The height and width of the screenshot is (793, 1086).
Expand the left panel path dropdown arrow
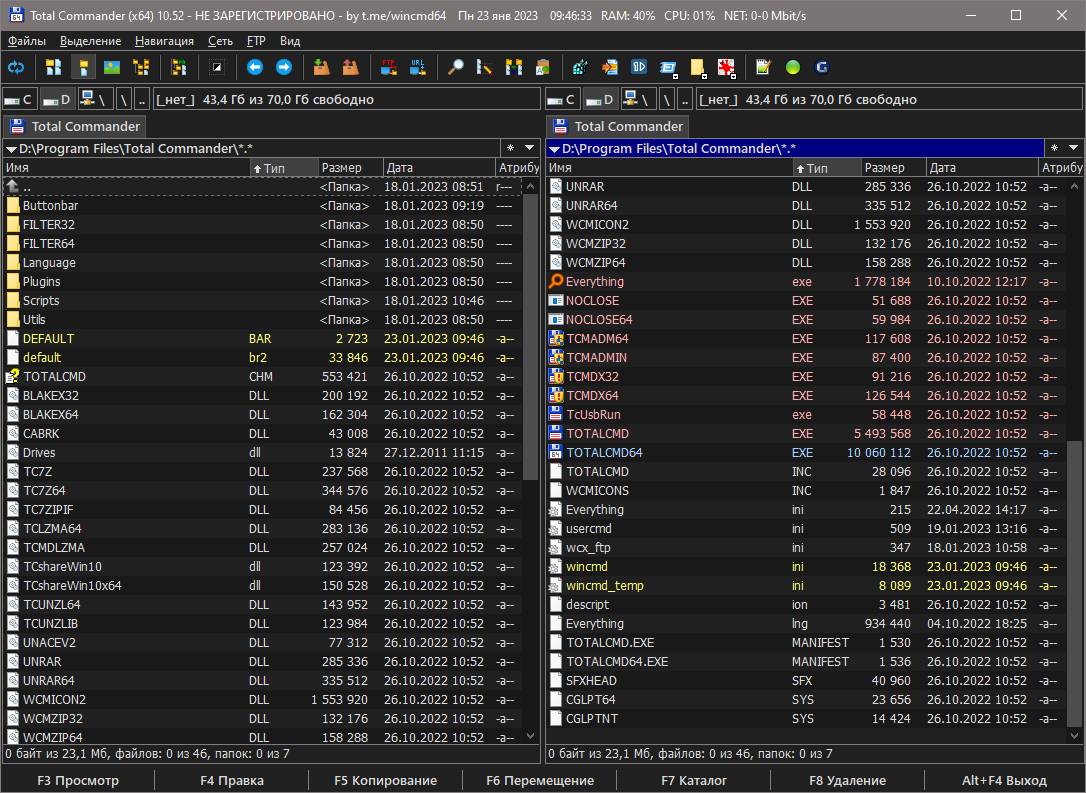[x=10, y=149]
